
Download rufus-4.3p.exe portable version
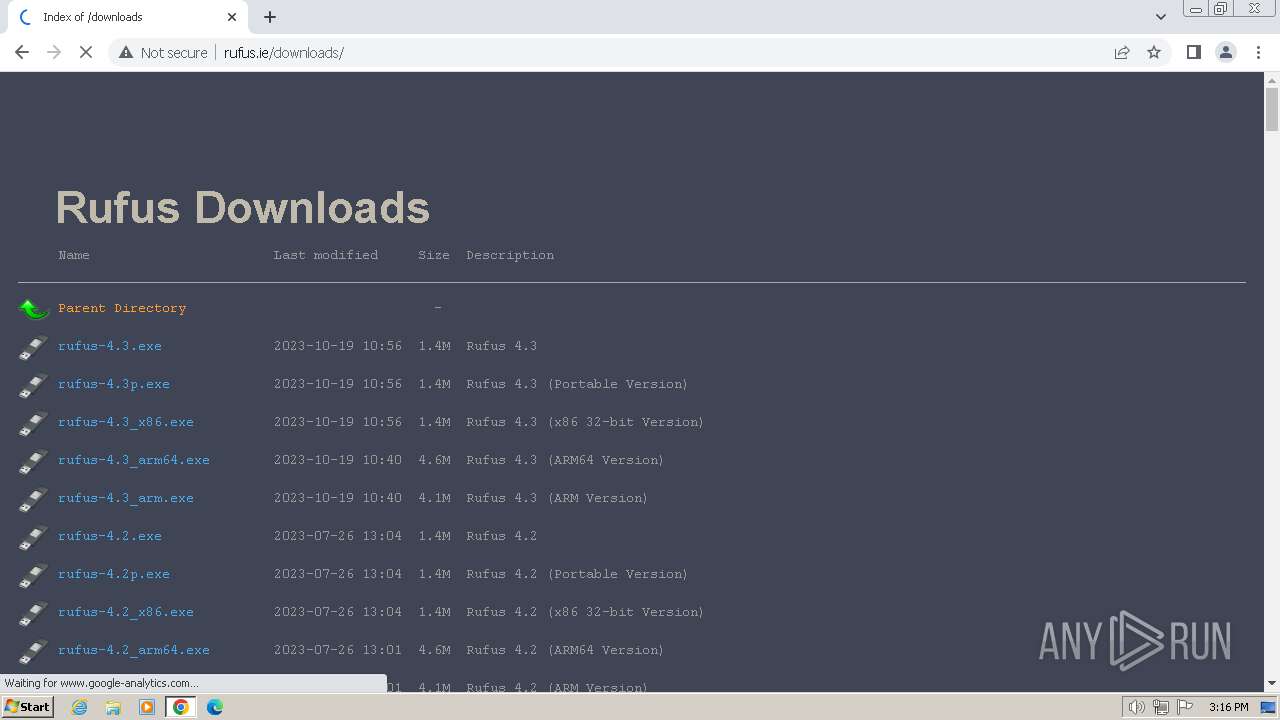(114, 384)
